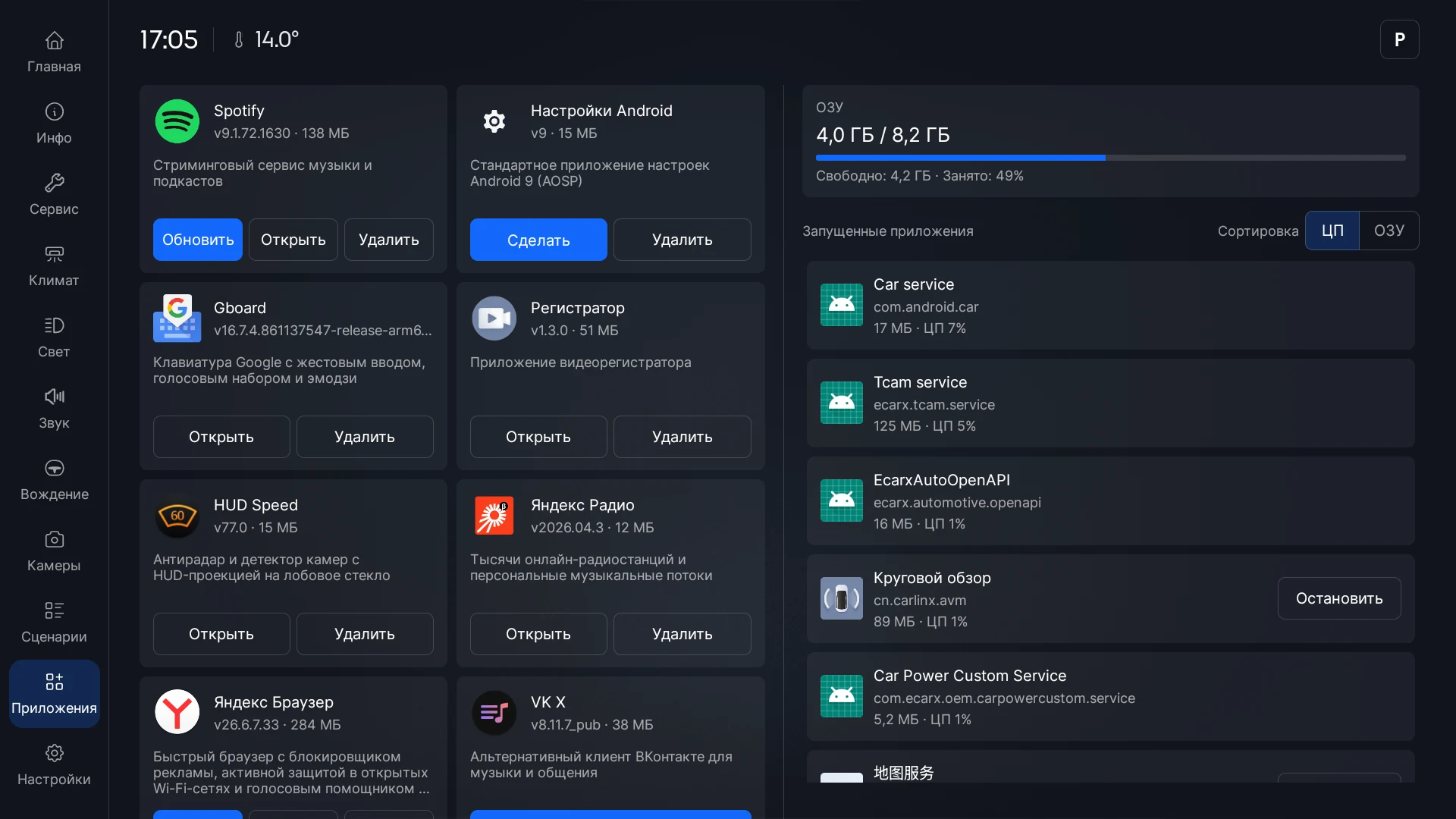
Task: Click the Регистратор camera app icon
Action: tap(494, 318)
